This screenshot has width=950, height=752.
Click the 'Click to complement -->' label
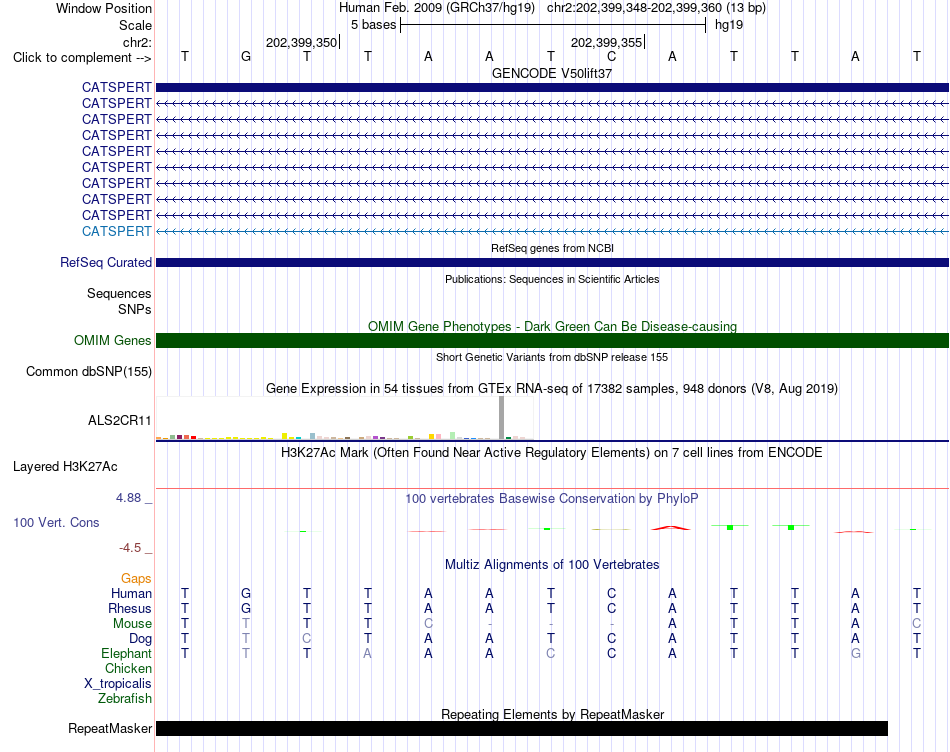(x=82, y=58)
